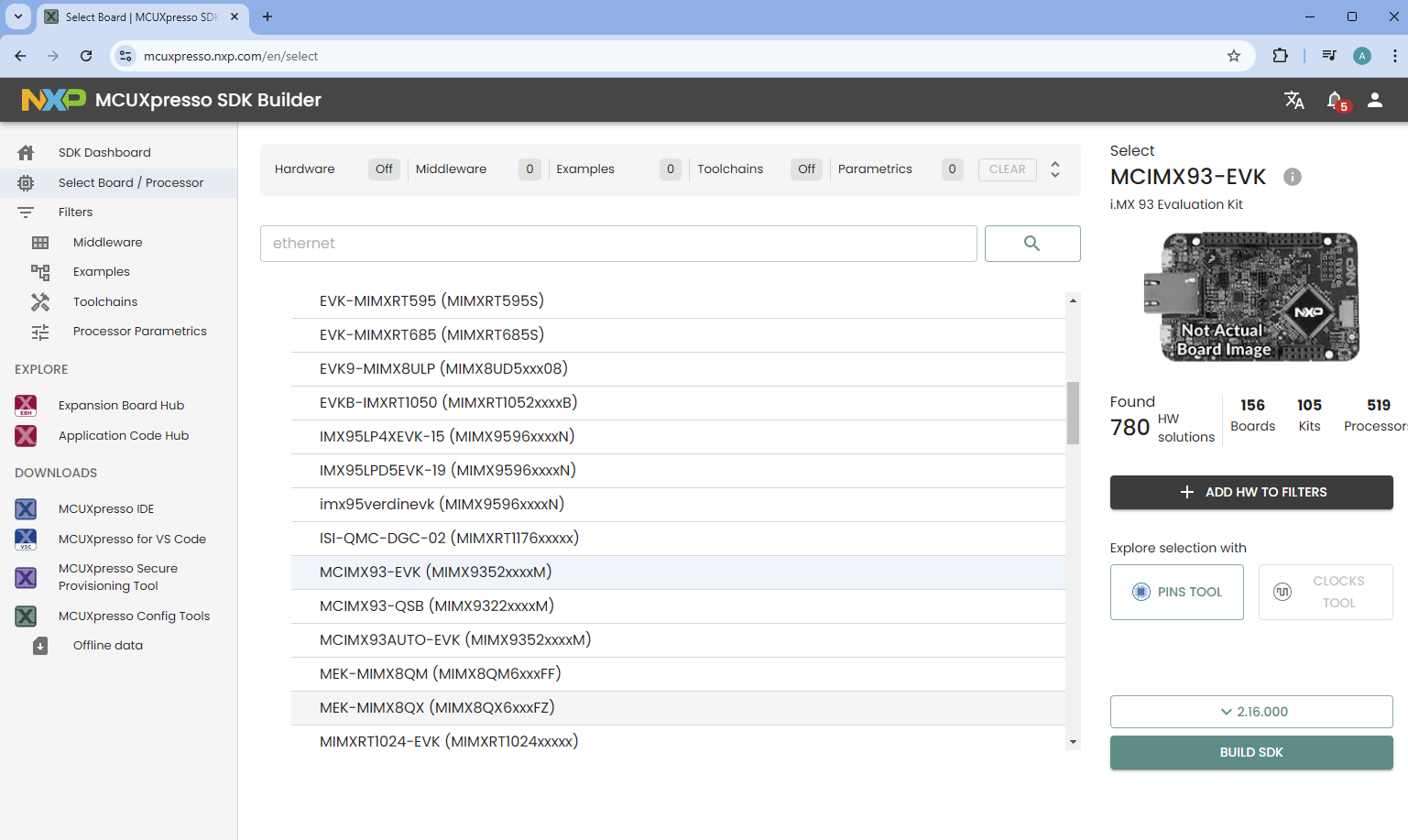Click the Examples tree icon in sidebar

click(40, 272)
